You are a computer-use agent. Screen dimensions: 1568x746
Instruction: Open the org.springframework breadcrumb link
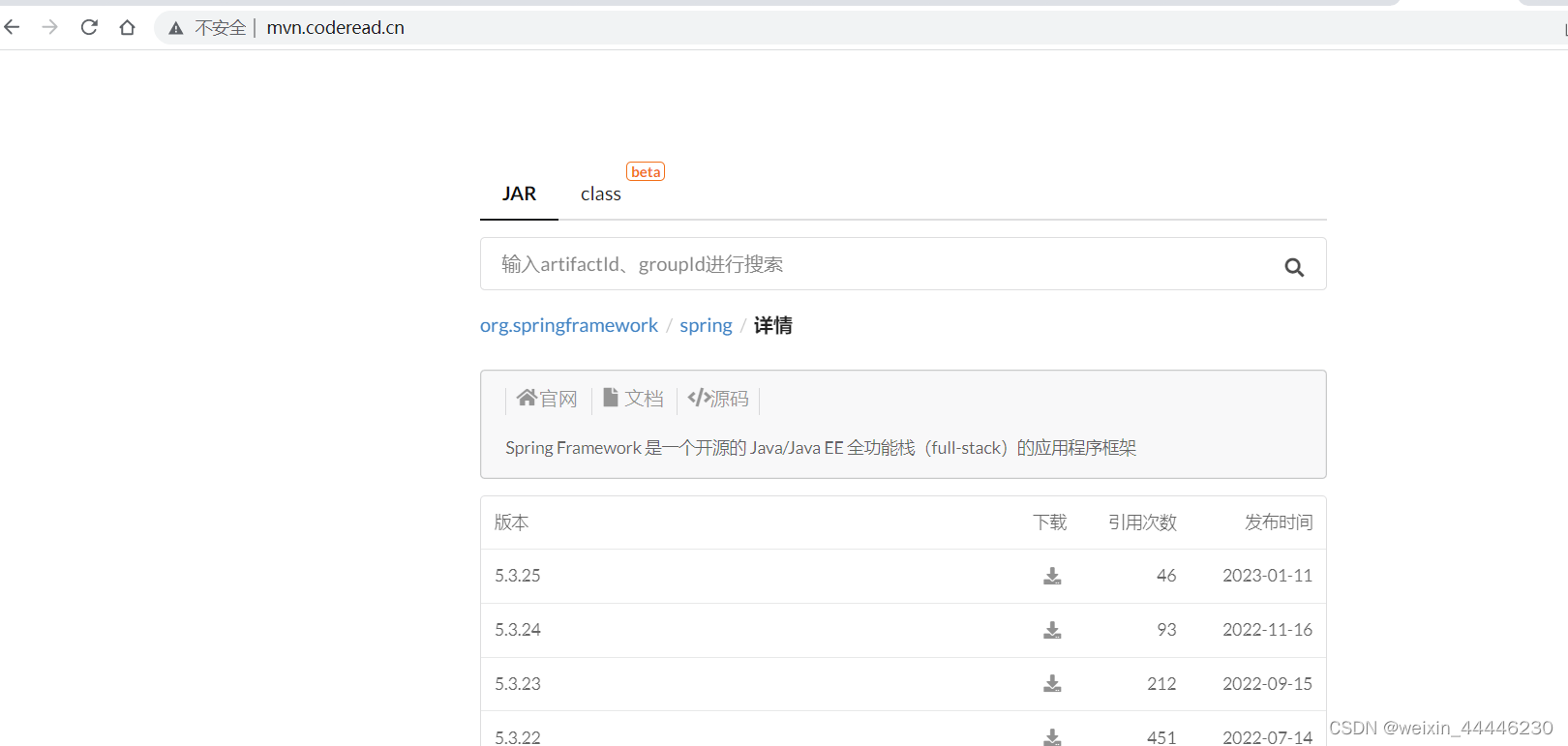(x=569, y=325)
